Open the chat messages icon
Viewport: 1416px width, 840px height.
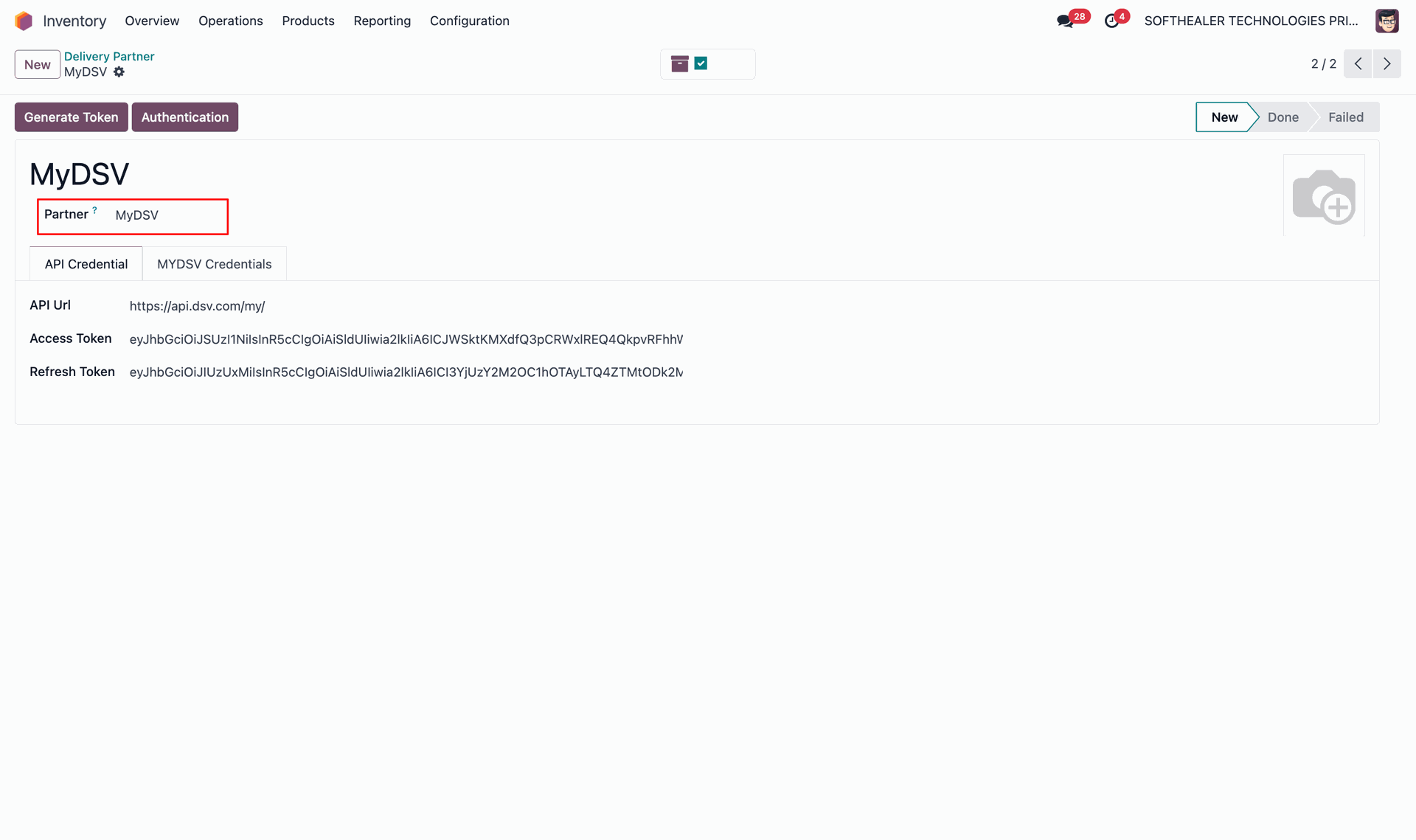click(x=1064, y=21)
